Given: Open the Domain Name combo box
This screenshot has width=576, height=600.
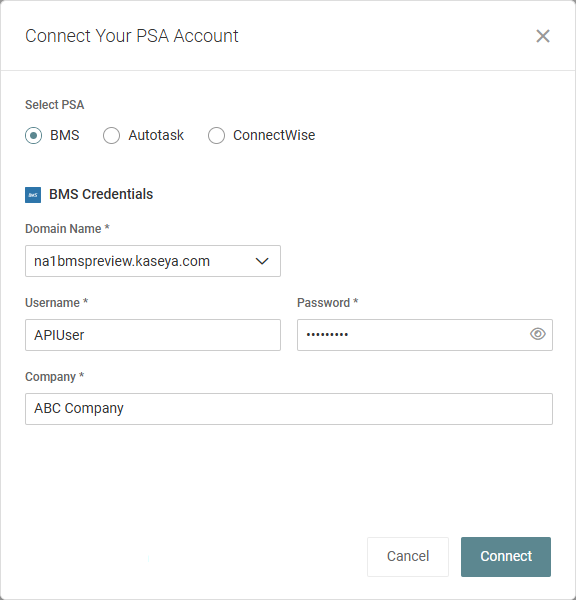Looking at the screenshot, I should 153,261.
